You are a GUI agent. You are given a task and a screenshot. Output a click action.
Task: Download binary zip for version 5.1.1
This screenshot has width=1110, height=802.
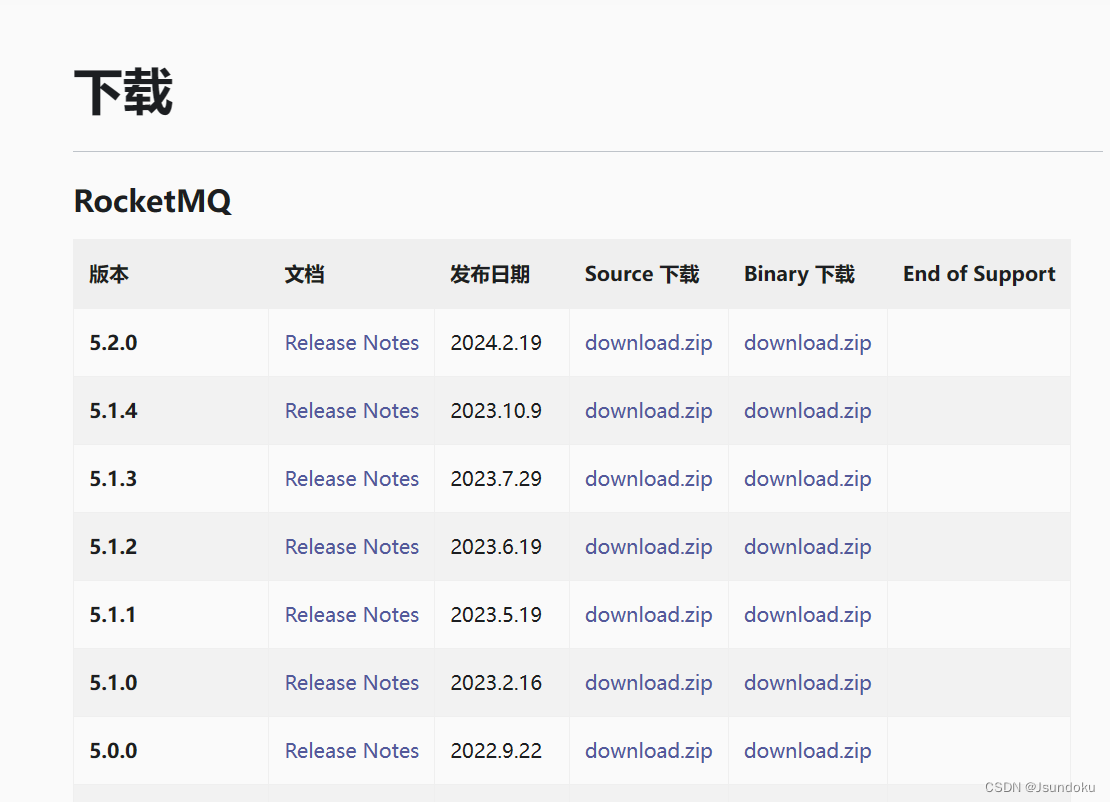pos(808,614)
